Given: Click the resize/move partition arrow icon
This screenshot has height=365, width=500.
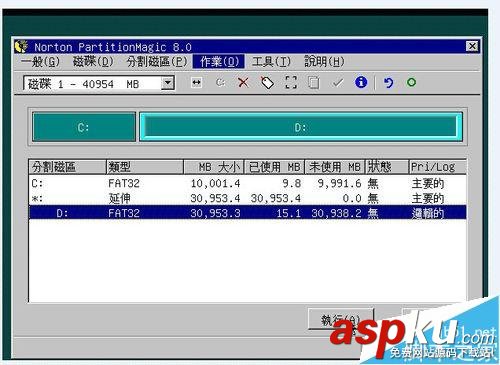Looking at the screenshot, I should coord(196,82).
